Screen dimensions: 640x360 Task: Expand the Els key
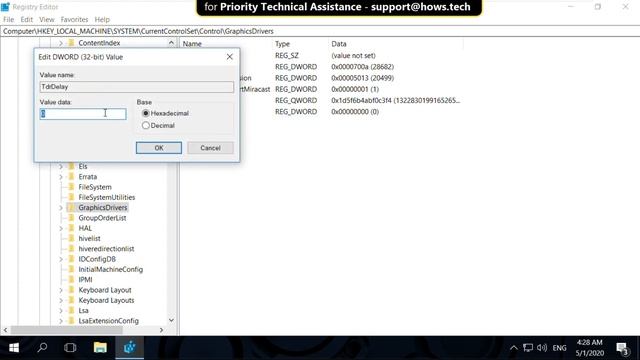[x=61, y=167]
